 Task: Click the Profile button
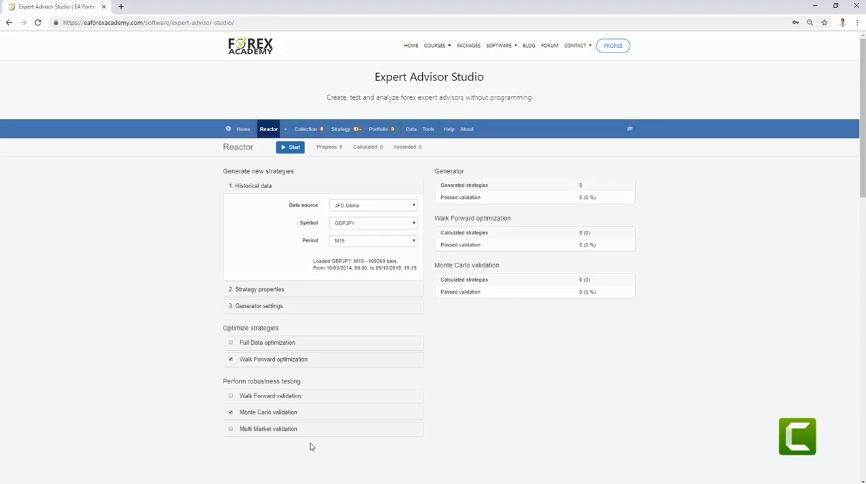(613, 46)
